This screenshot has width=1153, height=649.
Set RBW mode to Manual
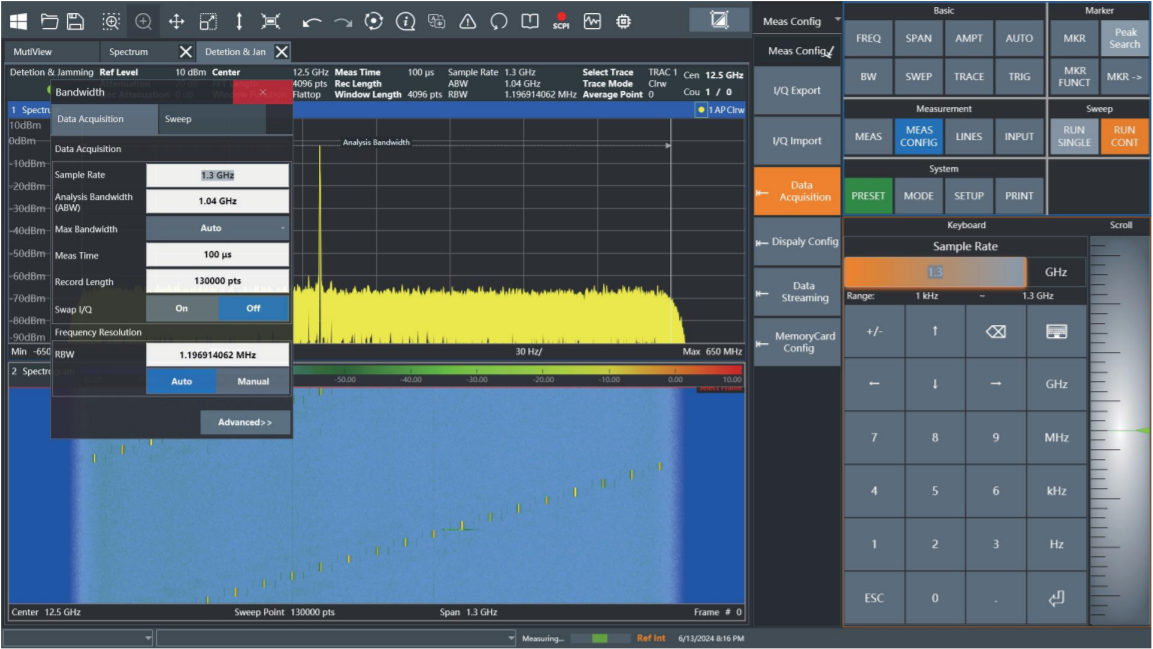253,381
